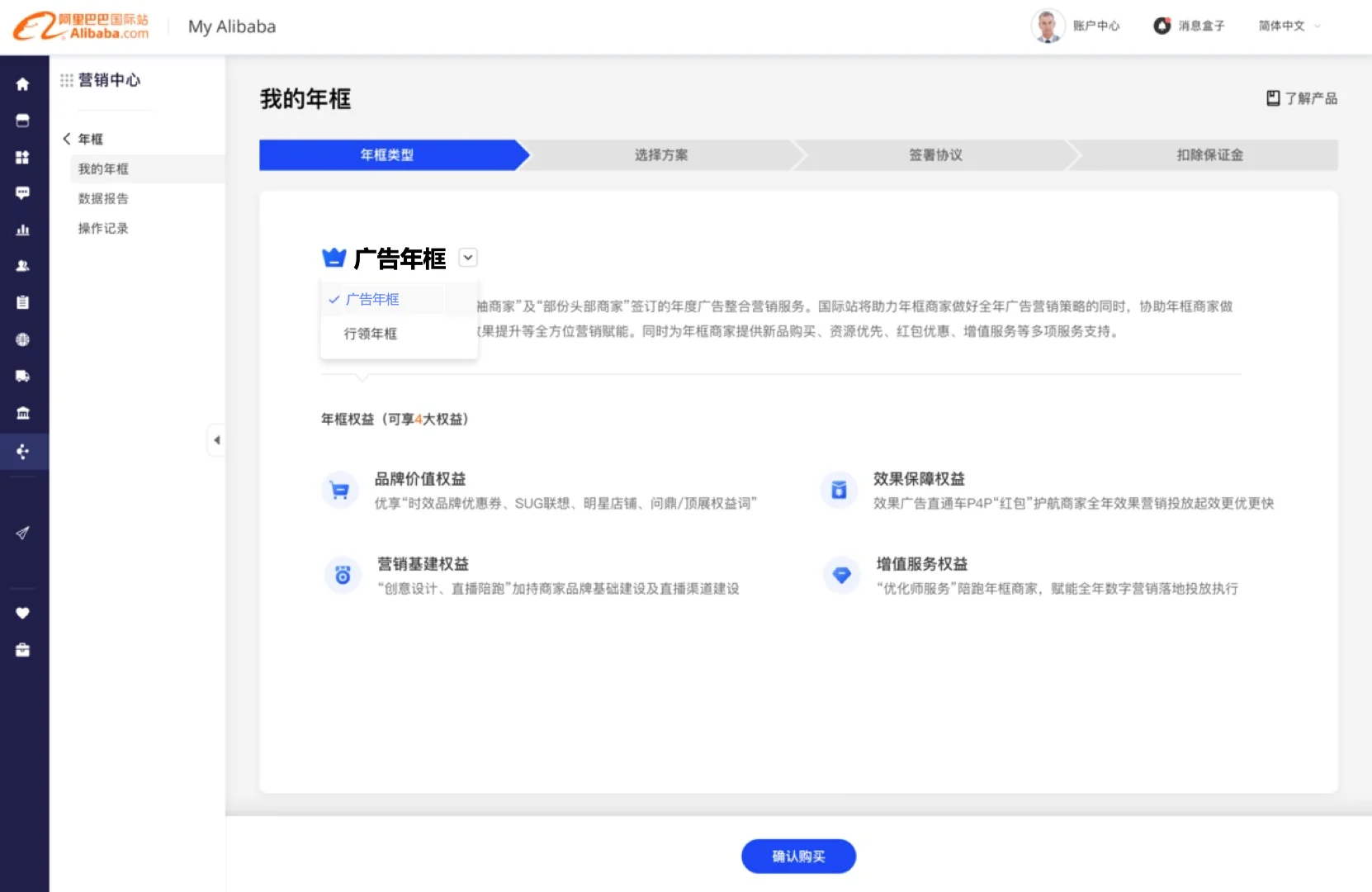Go back using the 年框 chevron

pyautogui.click(x=67, y=139)
